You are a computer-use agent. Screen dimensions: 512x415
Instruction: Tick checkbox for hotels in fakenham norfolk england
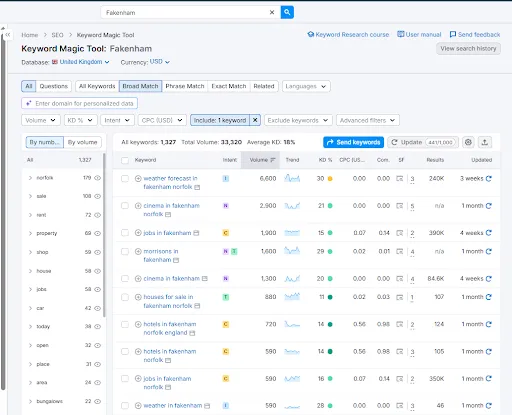click(125, 324)
